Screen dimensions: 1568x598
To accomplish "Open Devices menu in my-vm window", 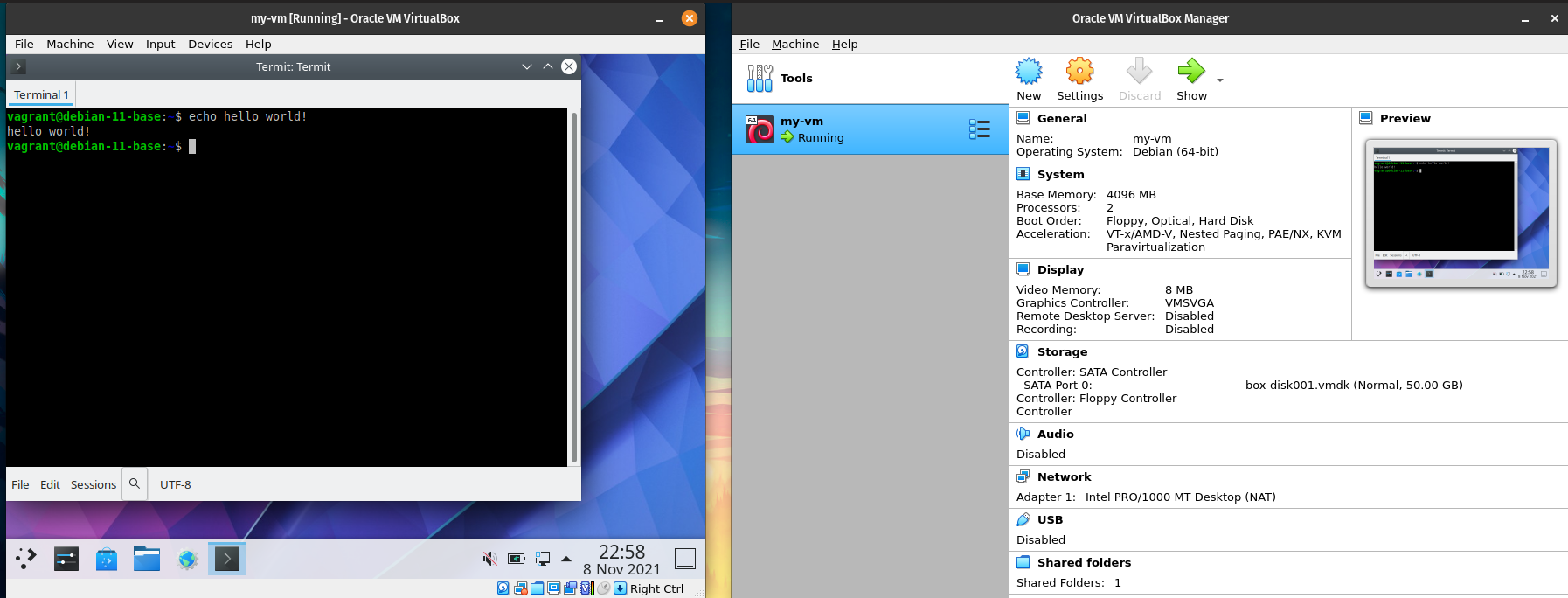I will [x=210, y=44].
